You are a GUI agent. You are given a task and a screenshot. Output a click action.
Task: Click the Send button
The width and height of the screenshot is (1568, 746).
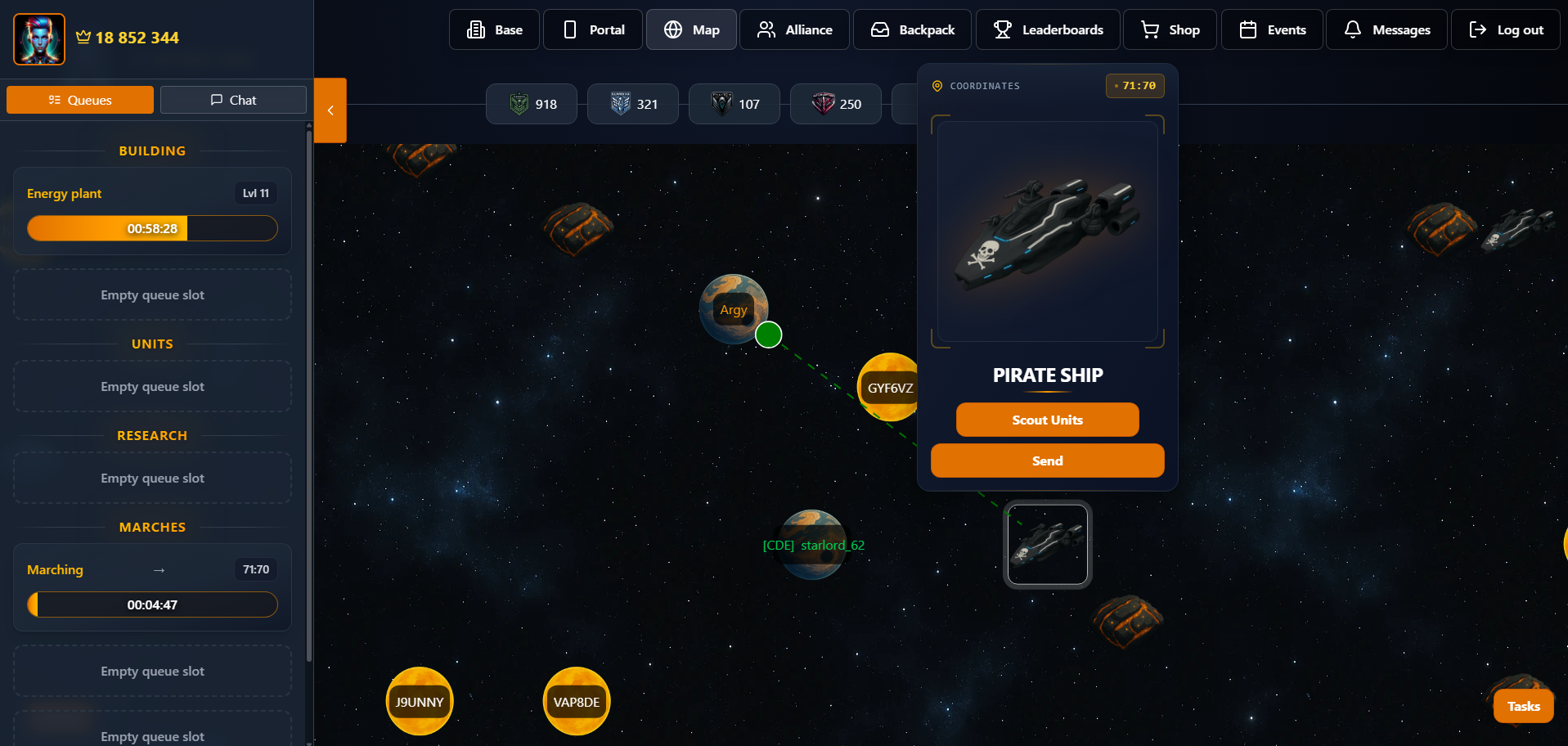point(1048,461)
